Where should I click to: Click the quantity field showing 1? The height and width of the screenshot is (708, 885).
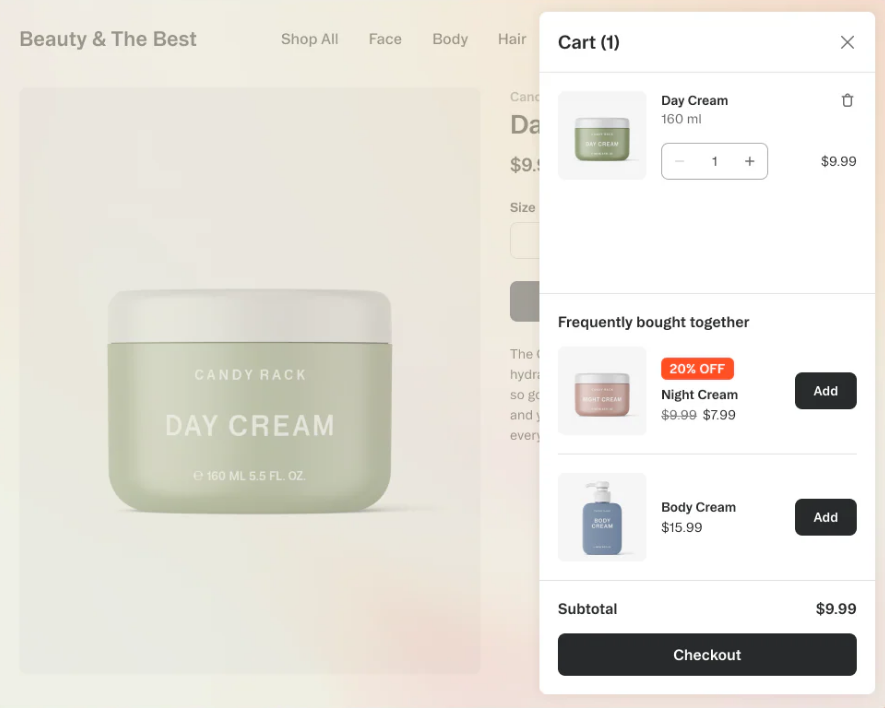pyautogui.click(x=715, y=161)
